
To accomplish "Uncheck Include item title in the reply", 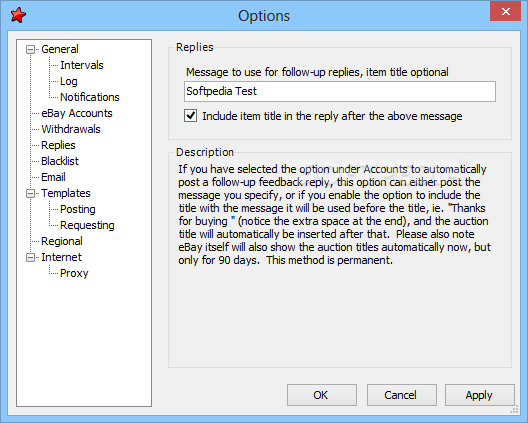I will (x=191, y=116).
